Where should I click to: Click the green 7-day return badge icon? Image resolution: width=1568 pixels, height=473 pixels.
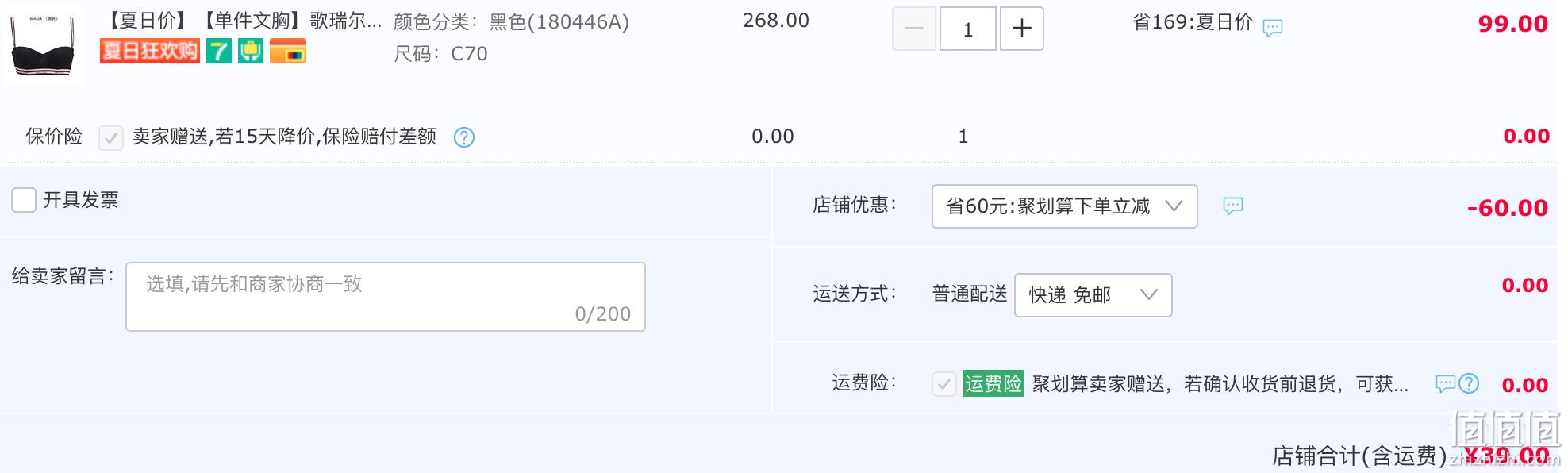point(219,52)
